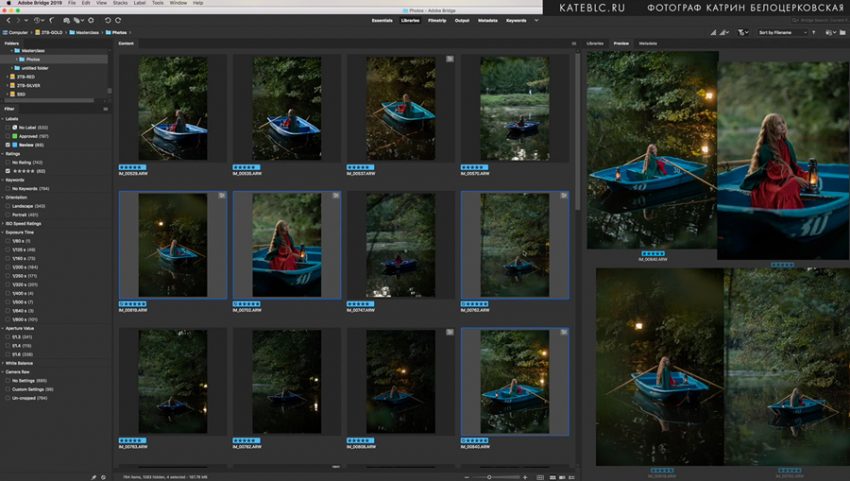This screenshot has width=850, height=481.
Task: Open the Content panel options menu icon
Action: click(574, 43)
